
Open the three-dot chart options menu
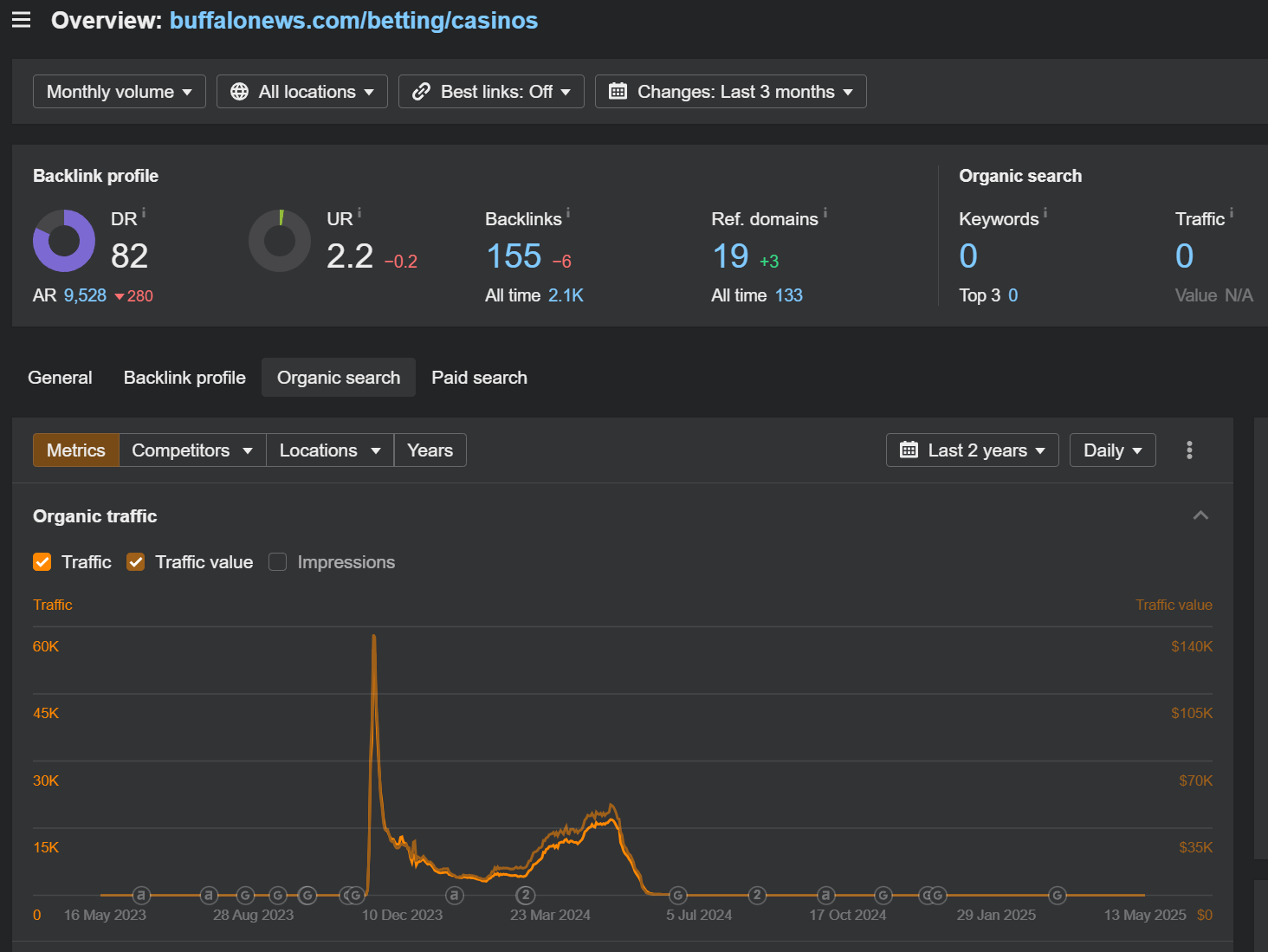1189,450
